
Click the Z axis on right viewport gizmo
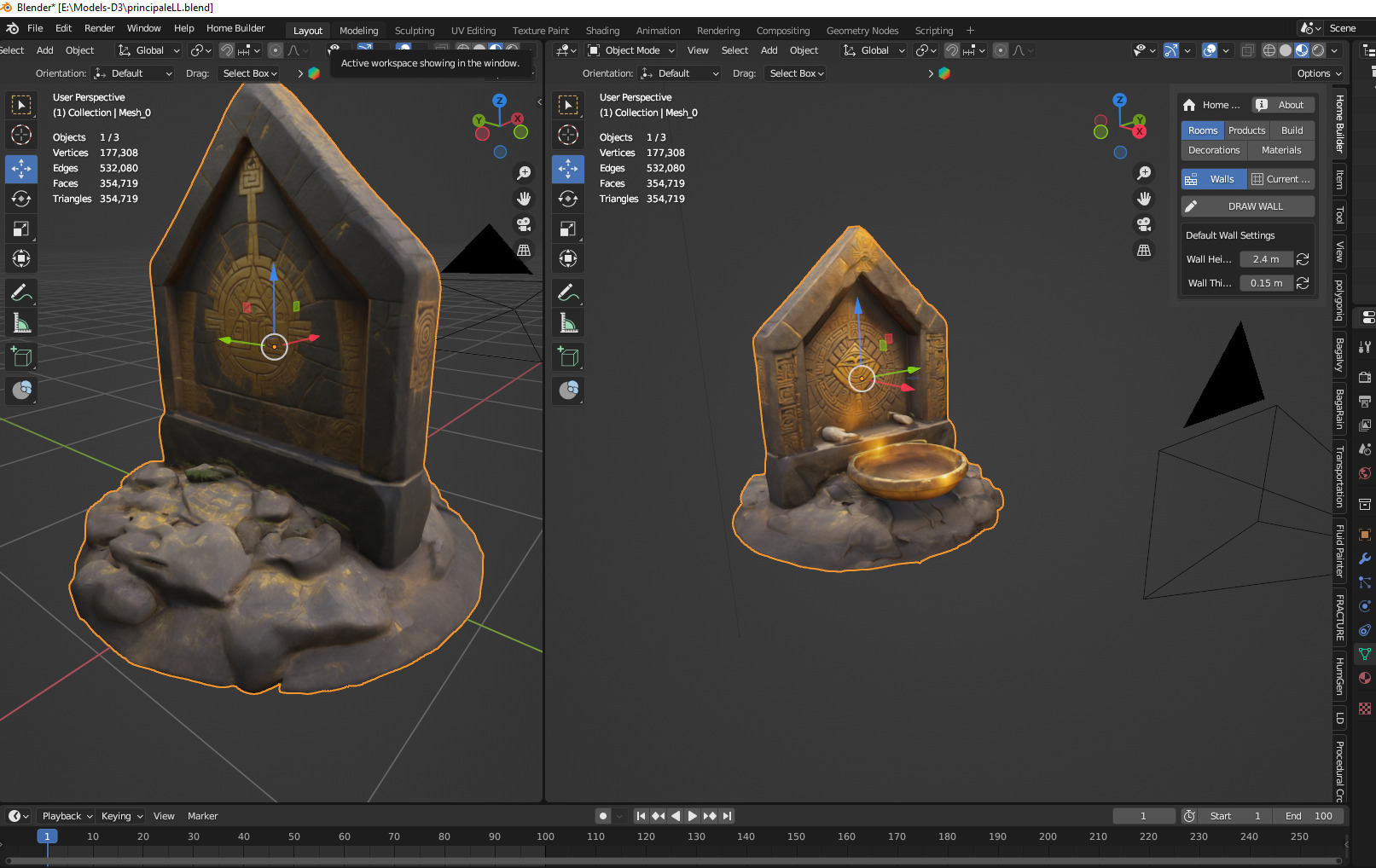[x=1120, y=100]
